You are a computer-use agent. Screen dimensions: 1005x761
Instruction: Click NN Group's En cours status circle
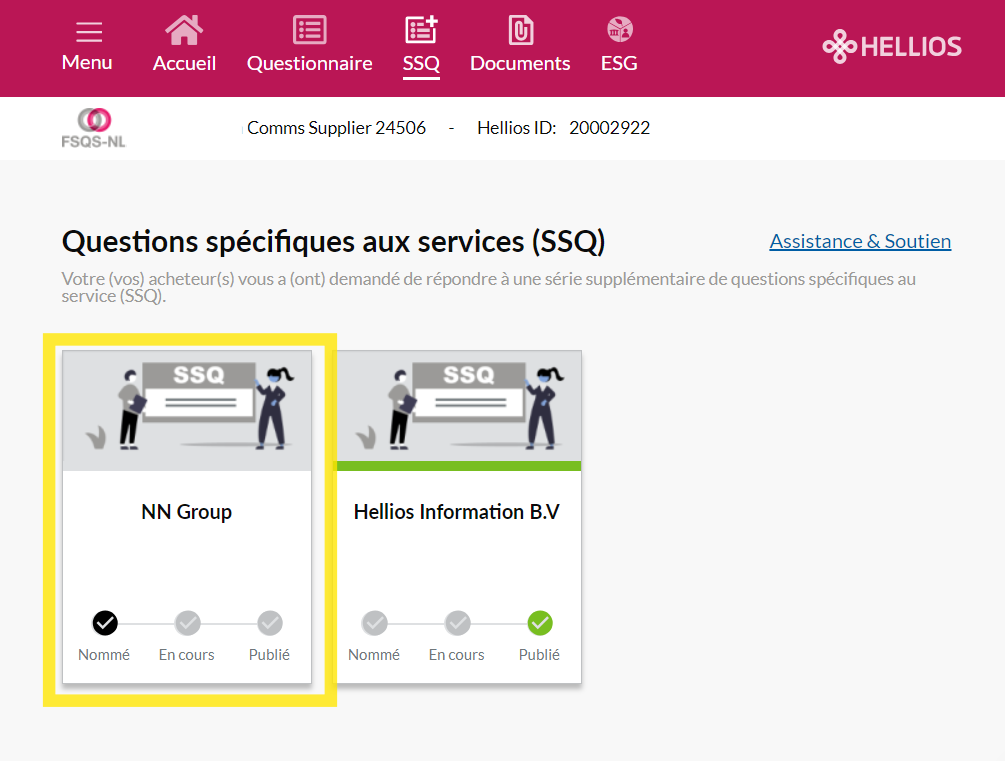[x=188, y=623]
